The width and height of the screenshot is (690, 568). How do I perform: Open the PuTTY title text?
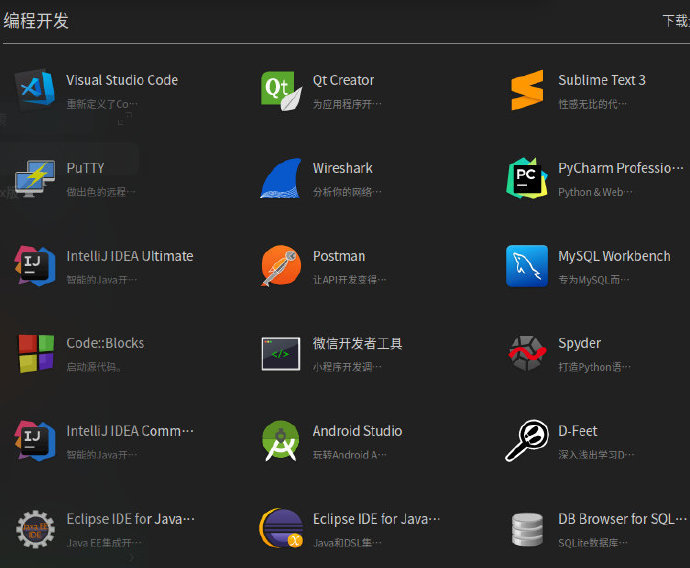(x=85, y=168)
